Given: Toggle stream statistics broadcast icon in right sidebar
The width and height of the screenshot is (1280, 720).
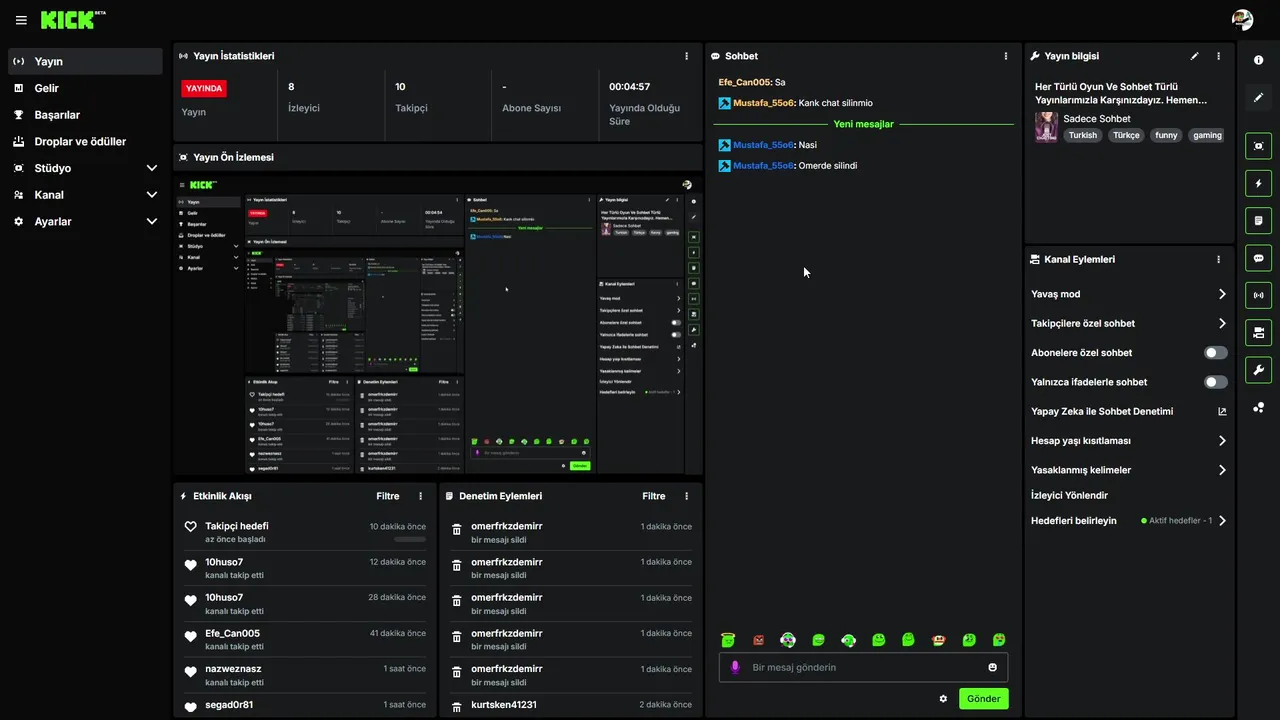Looking at the screenshot, I should pos(1258,295).
